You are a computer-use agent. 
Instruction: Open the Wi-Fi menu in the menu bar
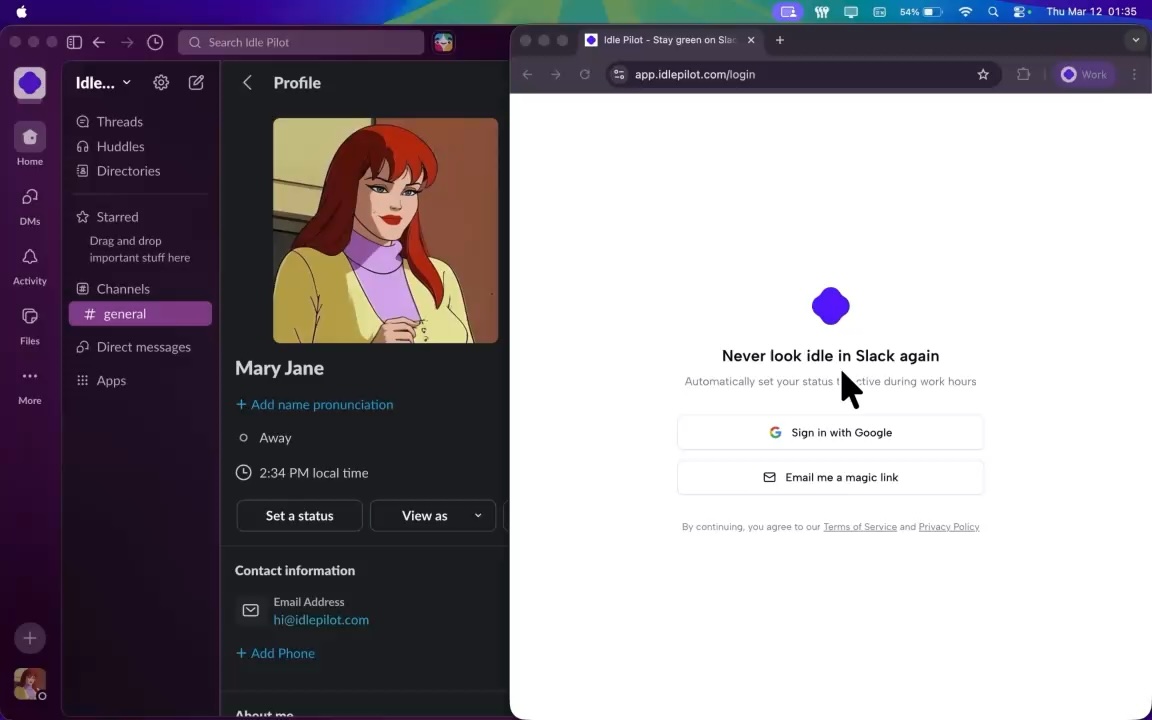coord(966,12)
